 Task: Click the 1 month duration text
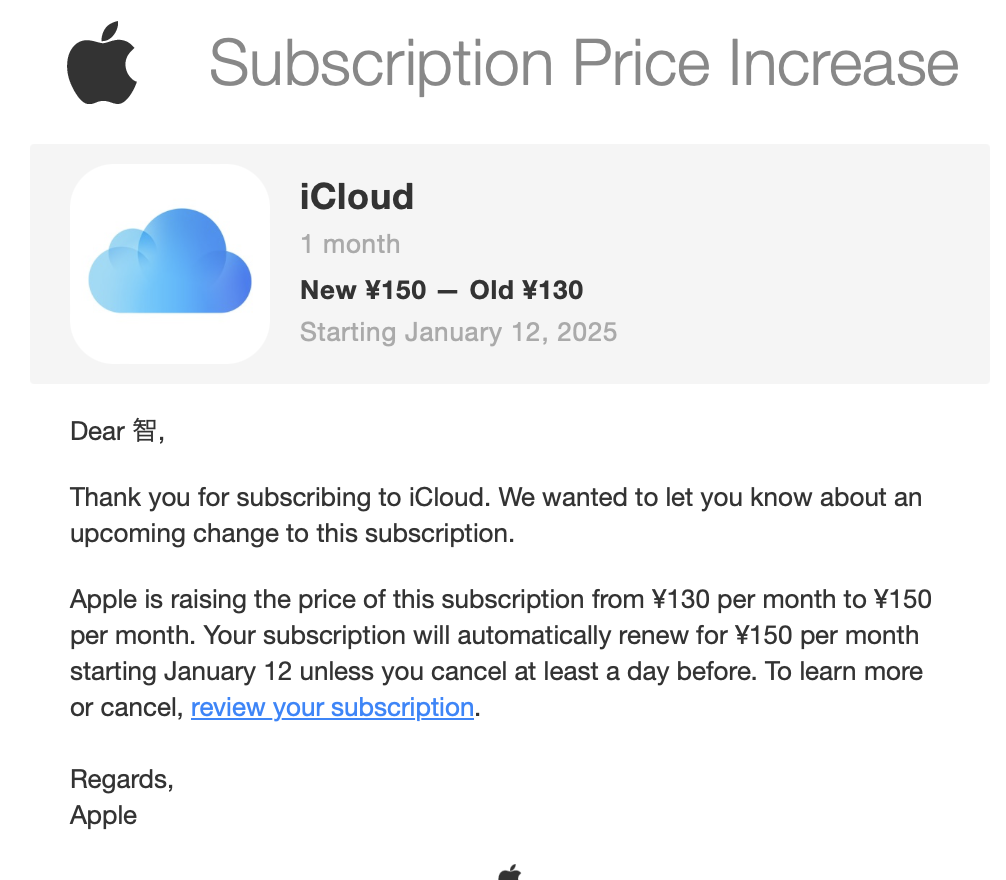350,244
